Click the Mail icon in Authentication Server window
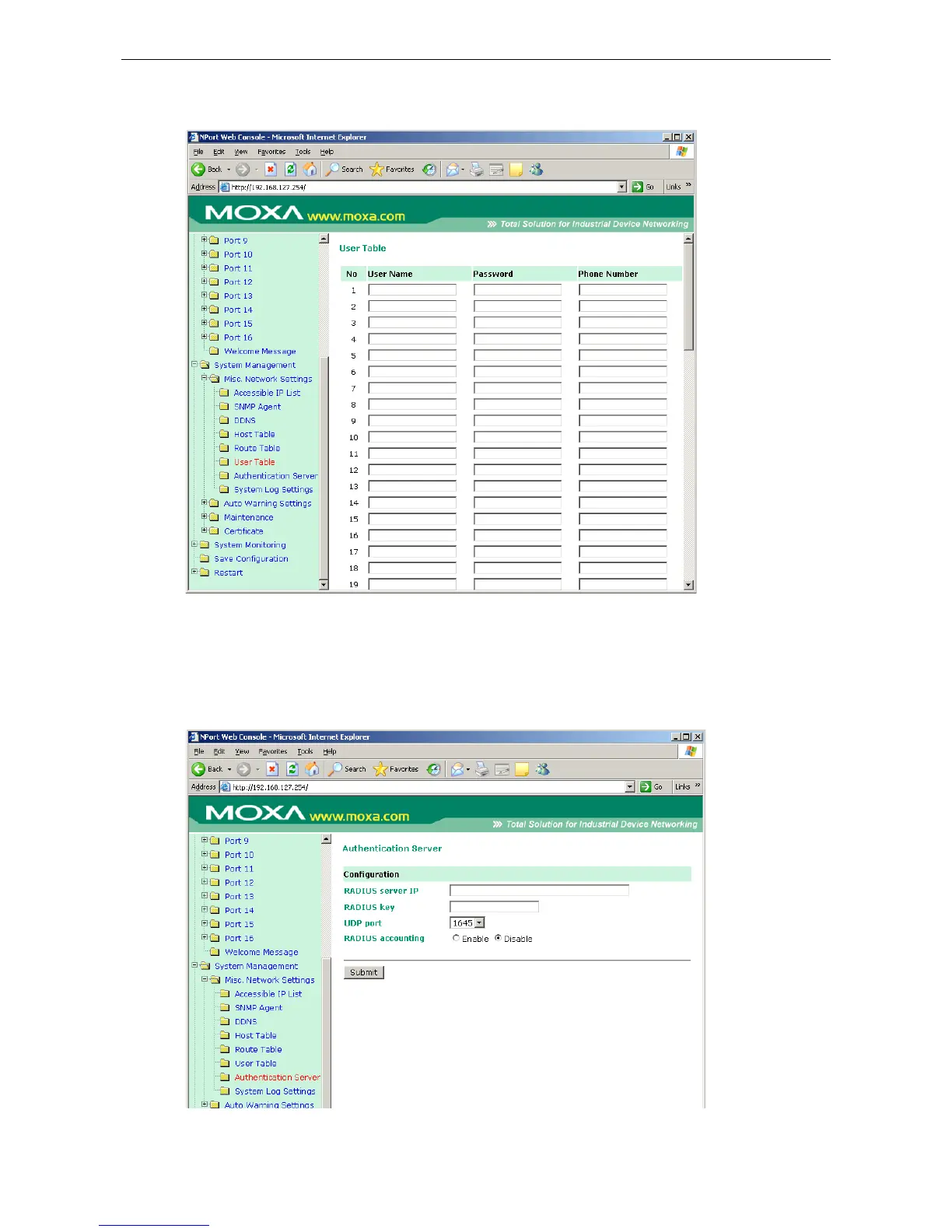The height and width of the screenshot is (1232, 952). [457, 769]
